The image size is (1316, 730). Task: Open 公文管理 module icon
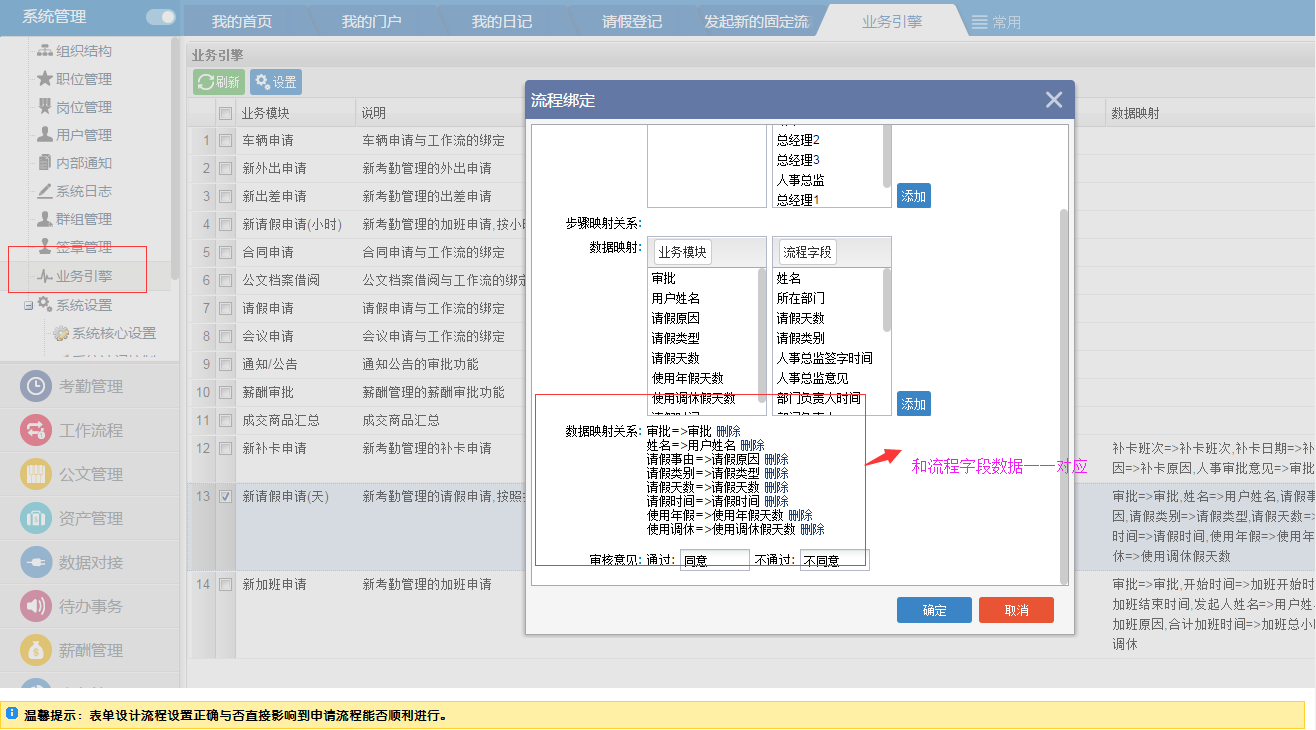36,475
